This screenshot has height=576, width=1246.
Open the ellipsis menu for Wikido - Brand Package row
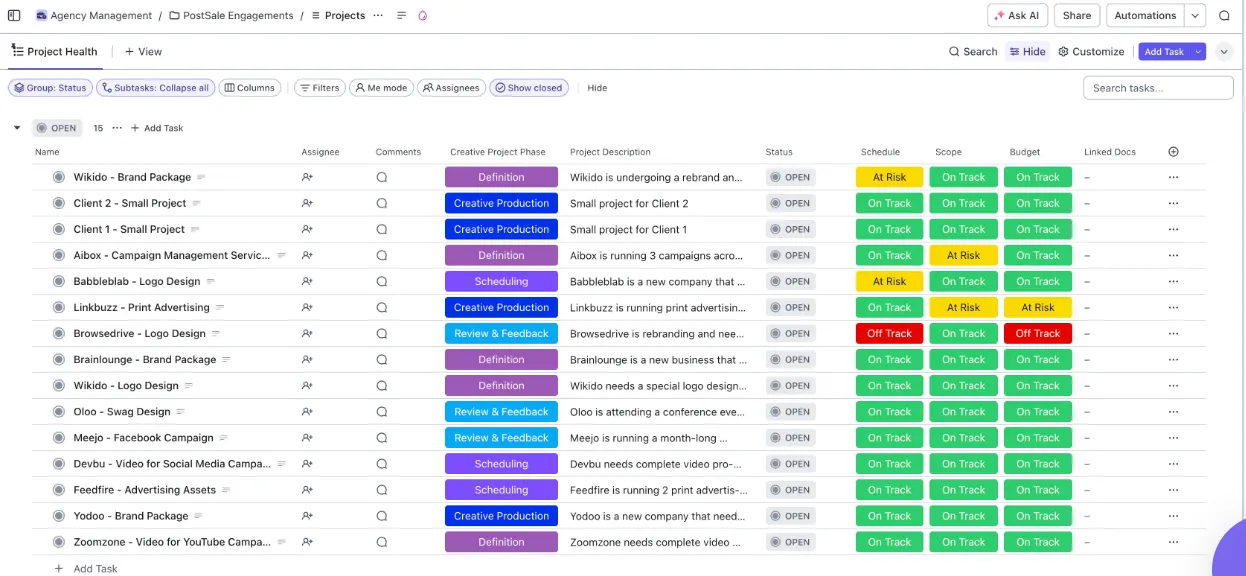tap(1173, 177)
